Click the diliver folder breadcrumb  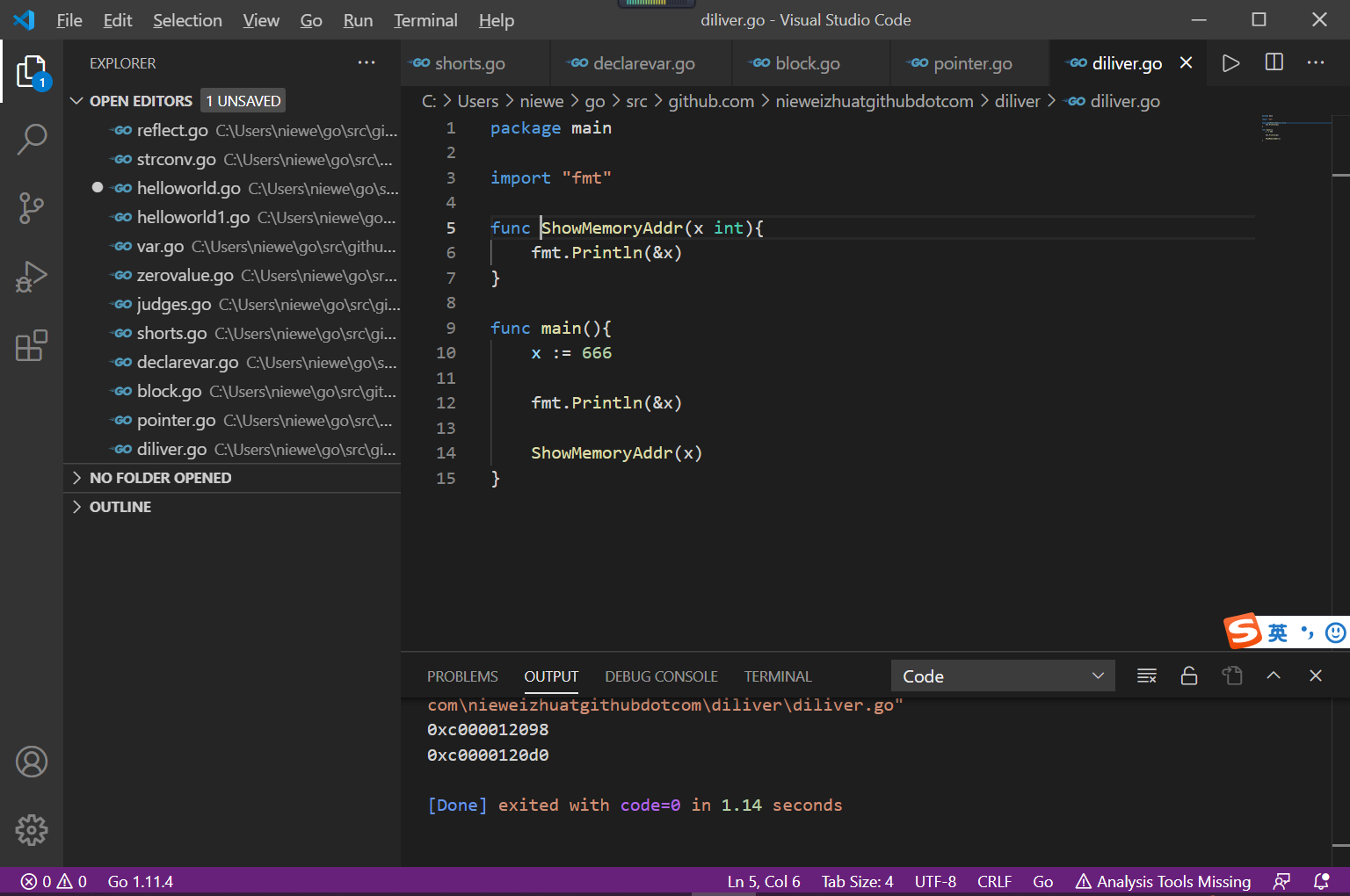pos(1018,101)
